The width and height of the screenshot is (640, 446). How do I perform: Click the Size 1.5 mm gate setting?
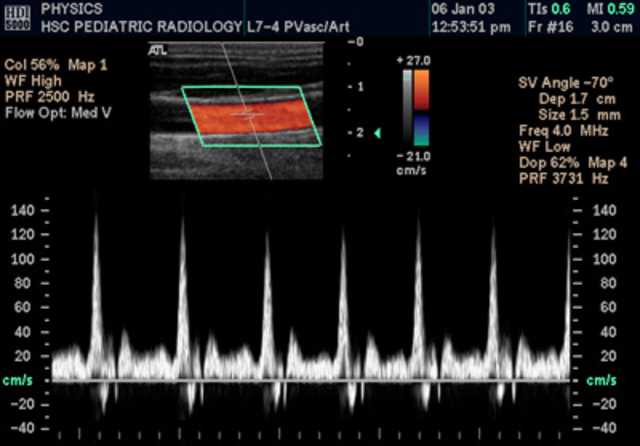click(569, 117)
